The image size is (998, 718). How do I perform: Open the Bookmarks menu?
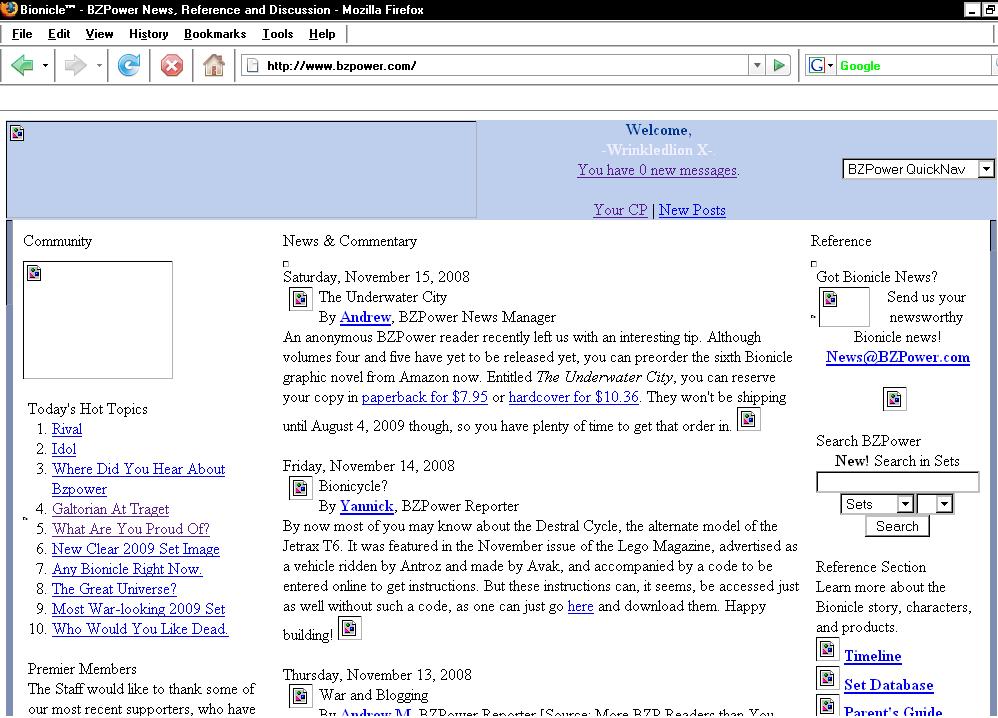coord(214,34)
